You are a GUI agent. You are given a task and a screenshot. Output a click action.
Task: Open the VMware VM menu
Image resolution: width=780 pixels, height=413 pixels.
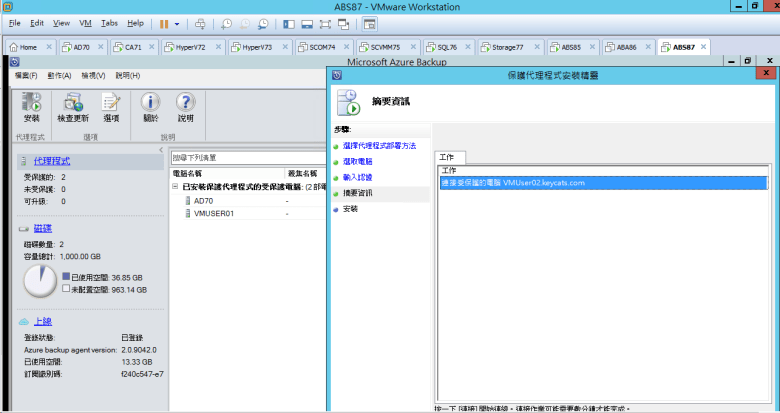[85, 22]
